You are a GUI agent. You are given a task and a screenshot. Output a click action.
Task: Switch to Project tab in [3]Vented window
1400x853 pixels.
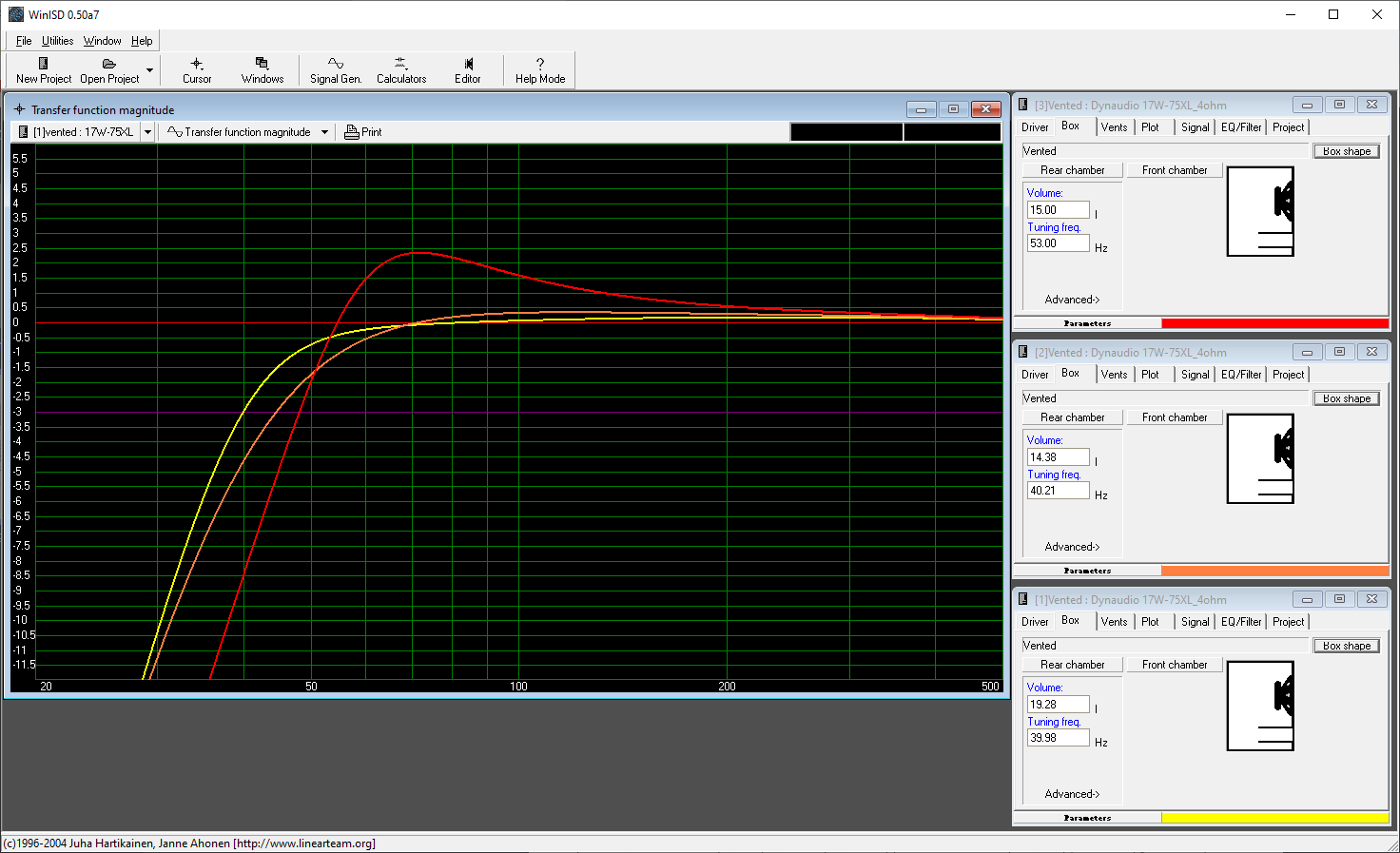click(1288, 127)
